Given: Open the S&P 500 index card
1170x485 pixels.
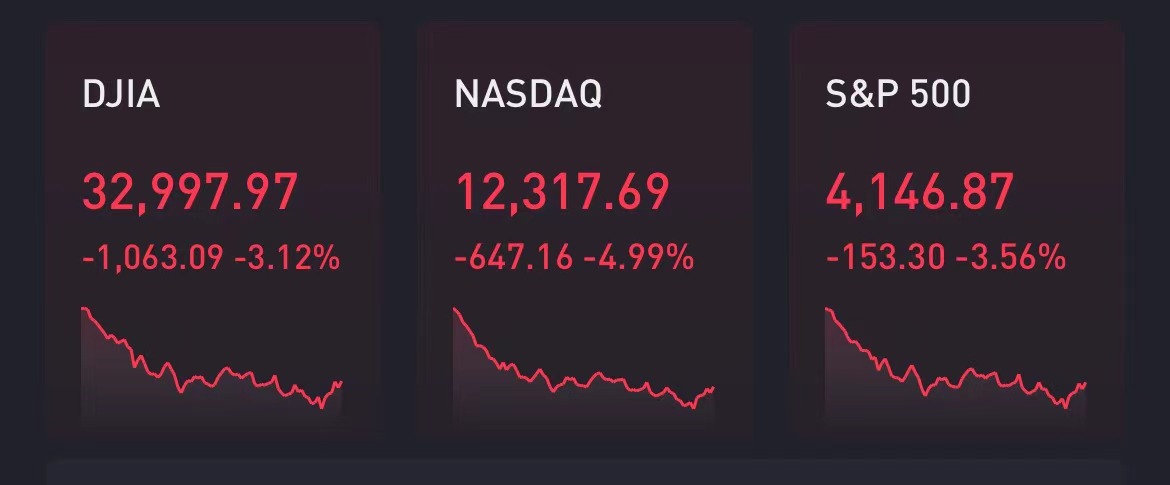Looking at the screenshot, I should click(958, 230).
